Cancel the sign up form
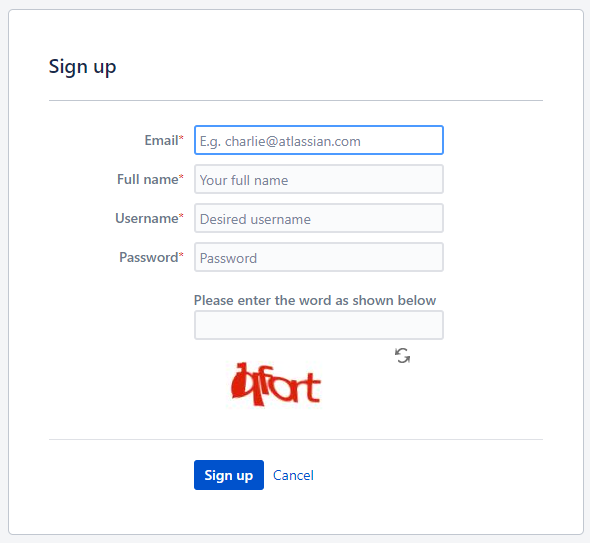 point(293,475)
